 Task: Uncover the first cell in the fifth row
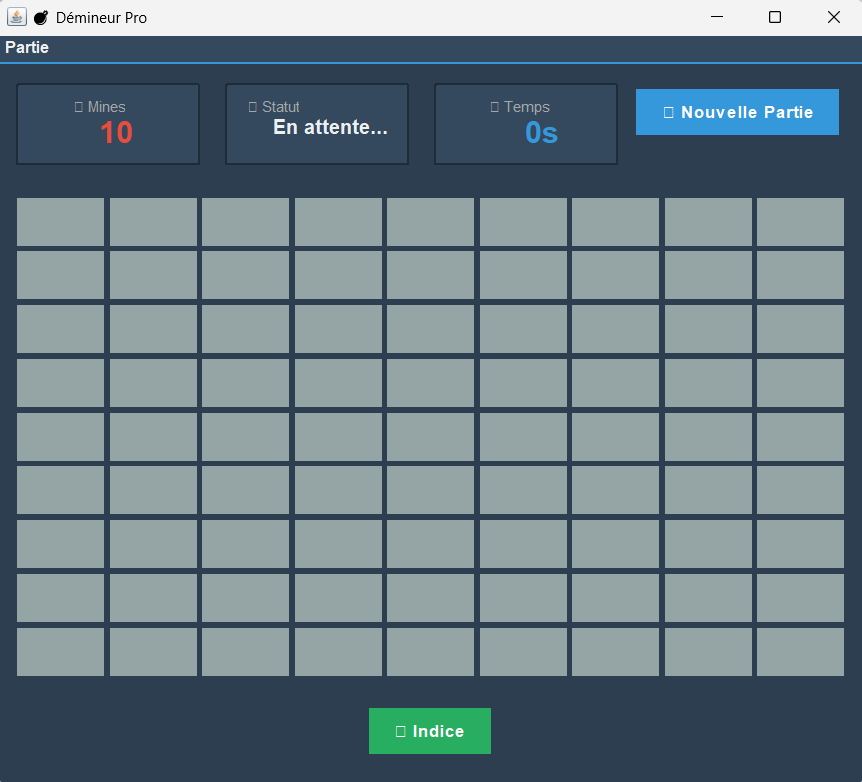click(60, 437)
